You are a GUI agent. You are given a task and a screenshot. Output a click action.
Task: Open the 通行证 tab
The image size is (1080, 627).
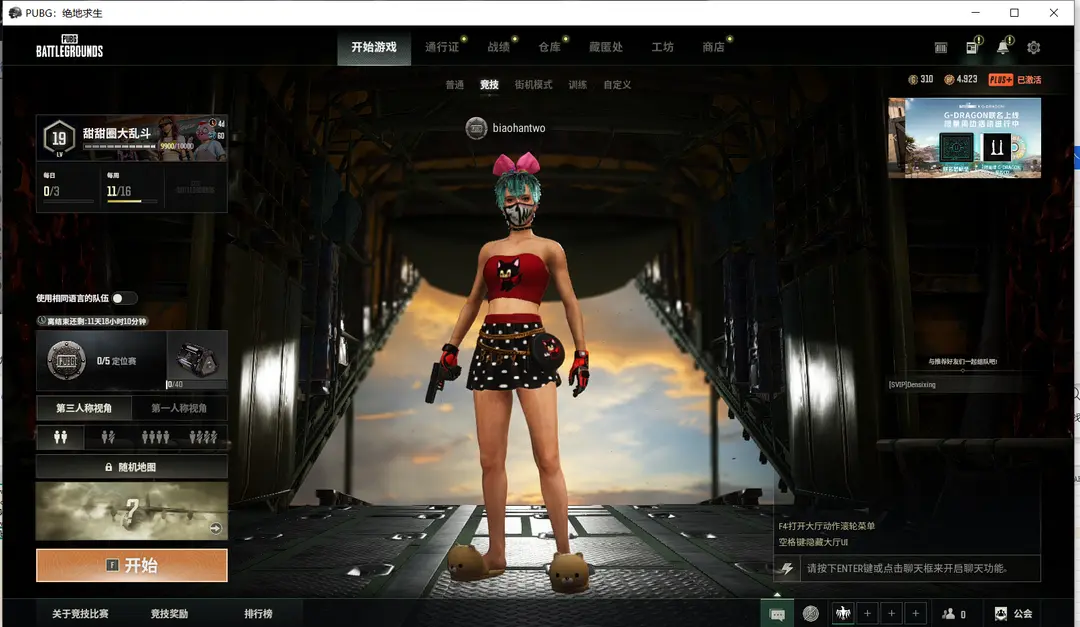coord(442,47)
